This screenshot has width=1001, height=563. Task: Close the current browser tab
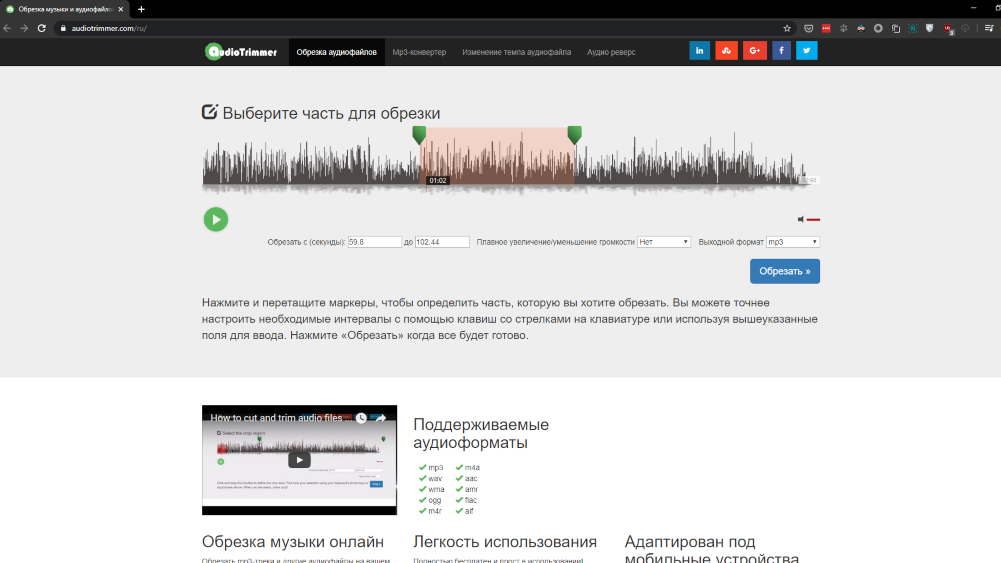121,9
